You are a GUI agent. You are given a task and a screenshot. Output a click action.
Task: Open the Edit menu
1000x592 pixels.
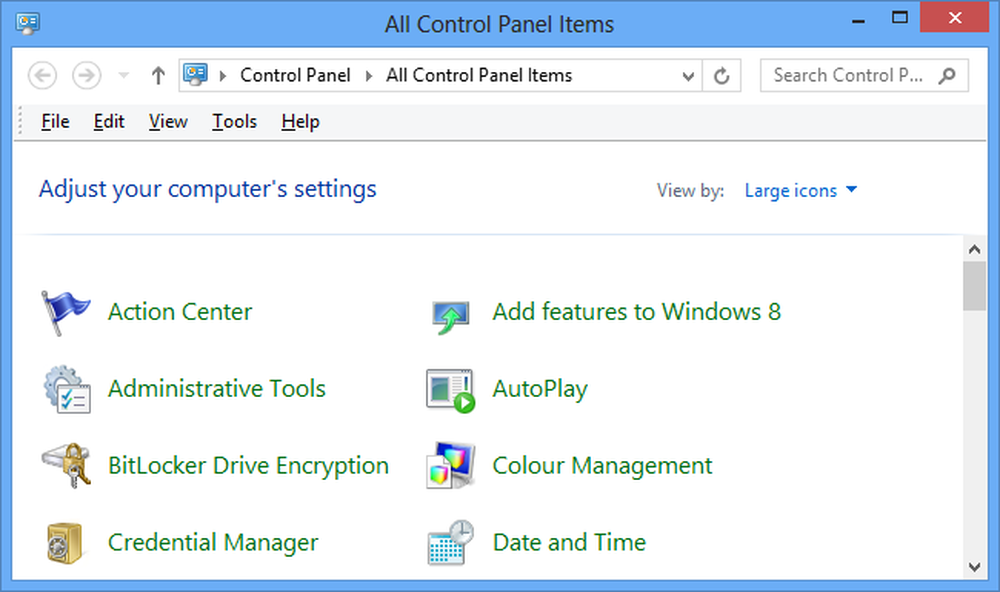(108, 121)
